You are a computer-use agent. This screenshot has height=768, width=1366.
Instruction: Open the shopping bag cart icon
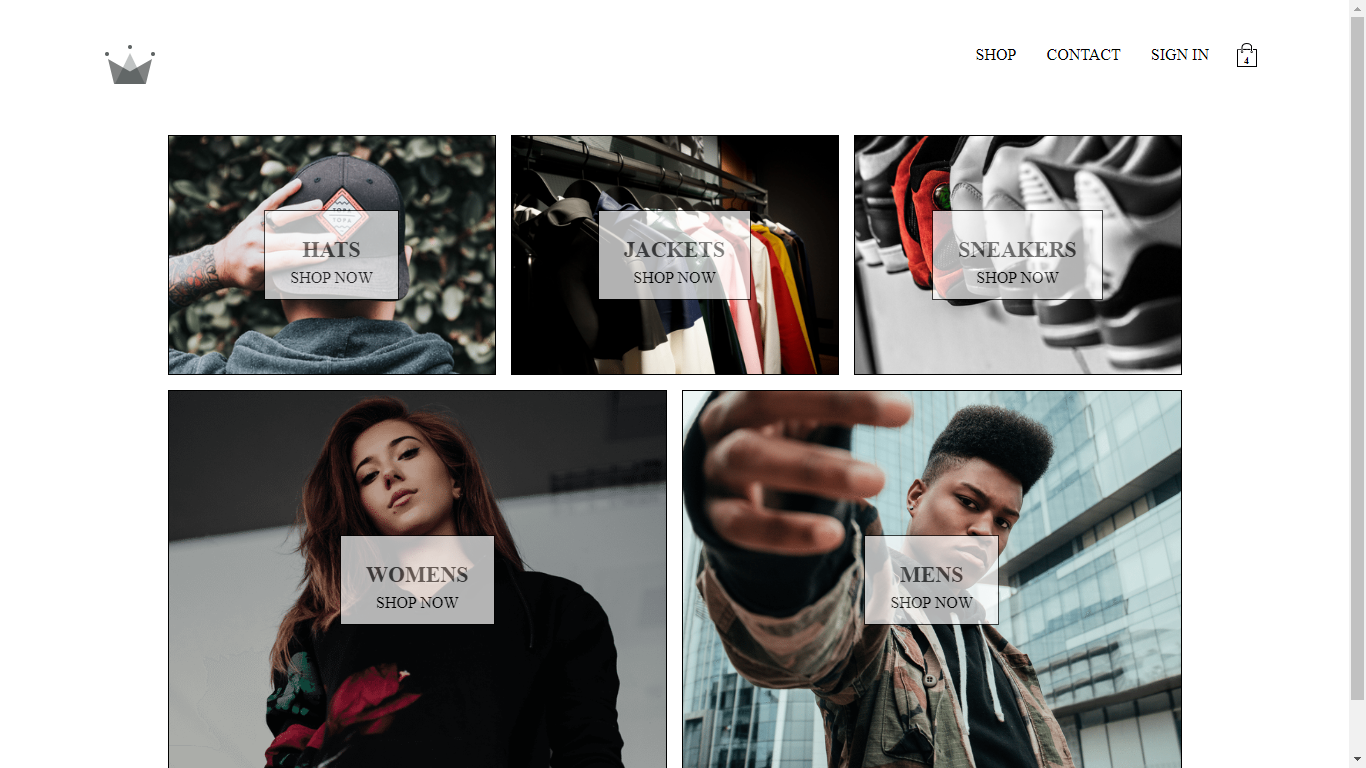tap(1246, 55)
